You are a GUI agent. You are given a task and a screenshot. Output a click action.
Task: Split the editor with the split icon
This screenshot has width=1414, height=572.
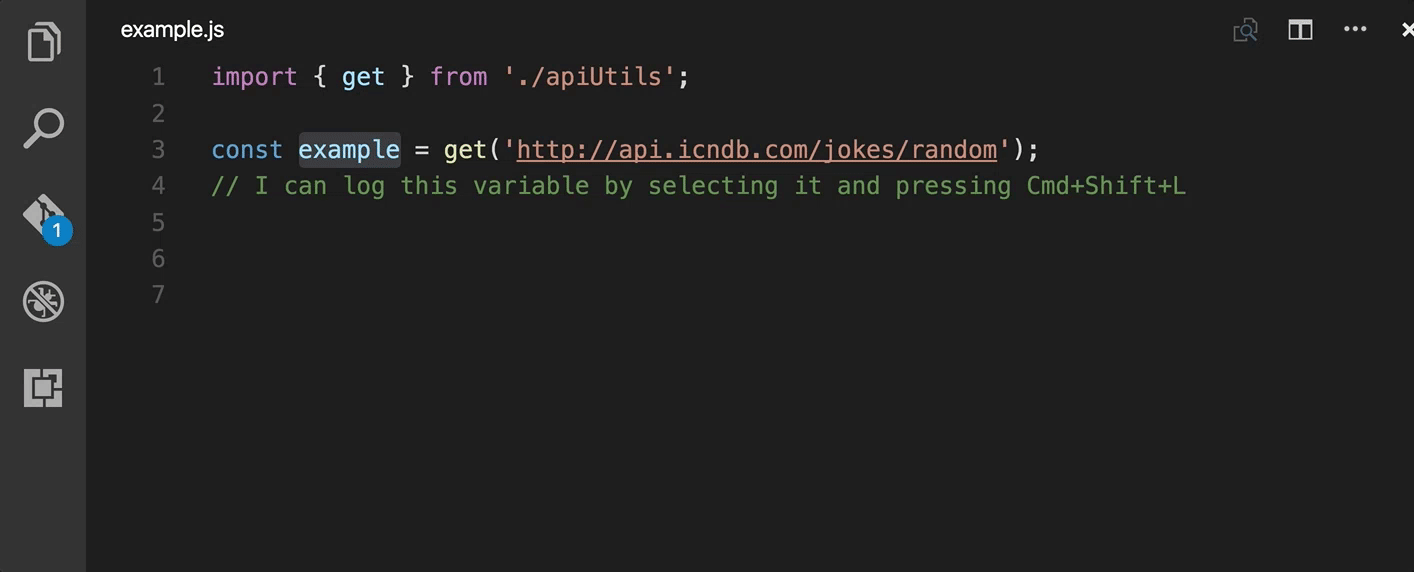coord(1300,30)
